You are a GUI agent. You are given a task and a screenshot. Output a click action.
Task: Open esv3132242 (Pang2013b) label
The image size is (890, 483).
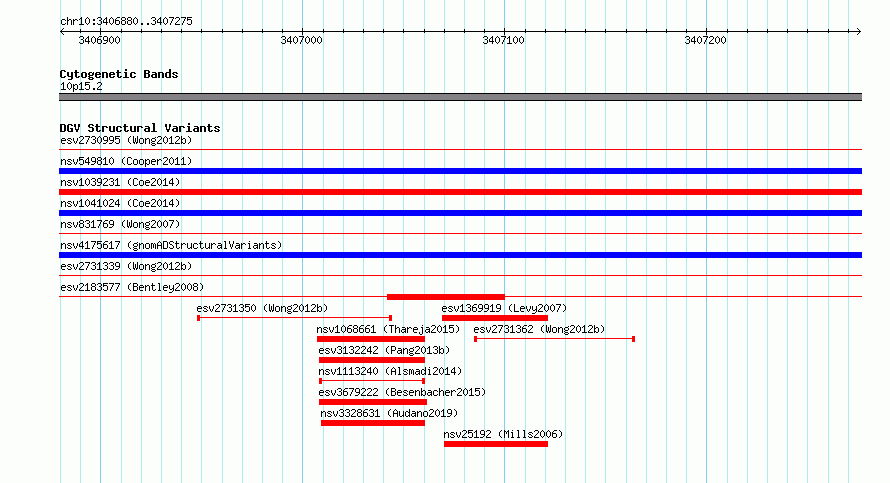(384, 350)
